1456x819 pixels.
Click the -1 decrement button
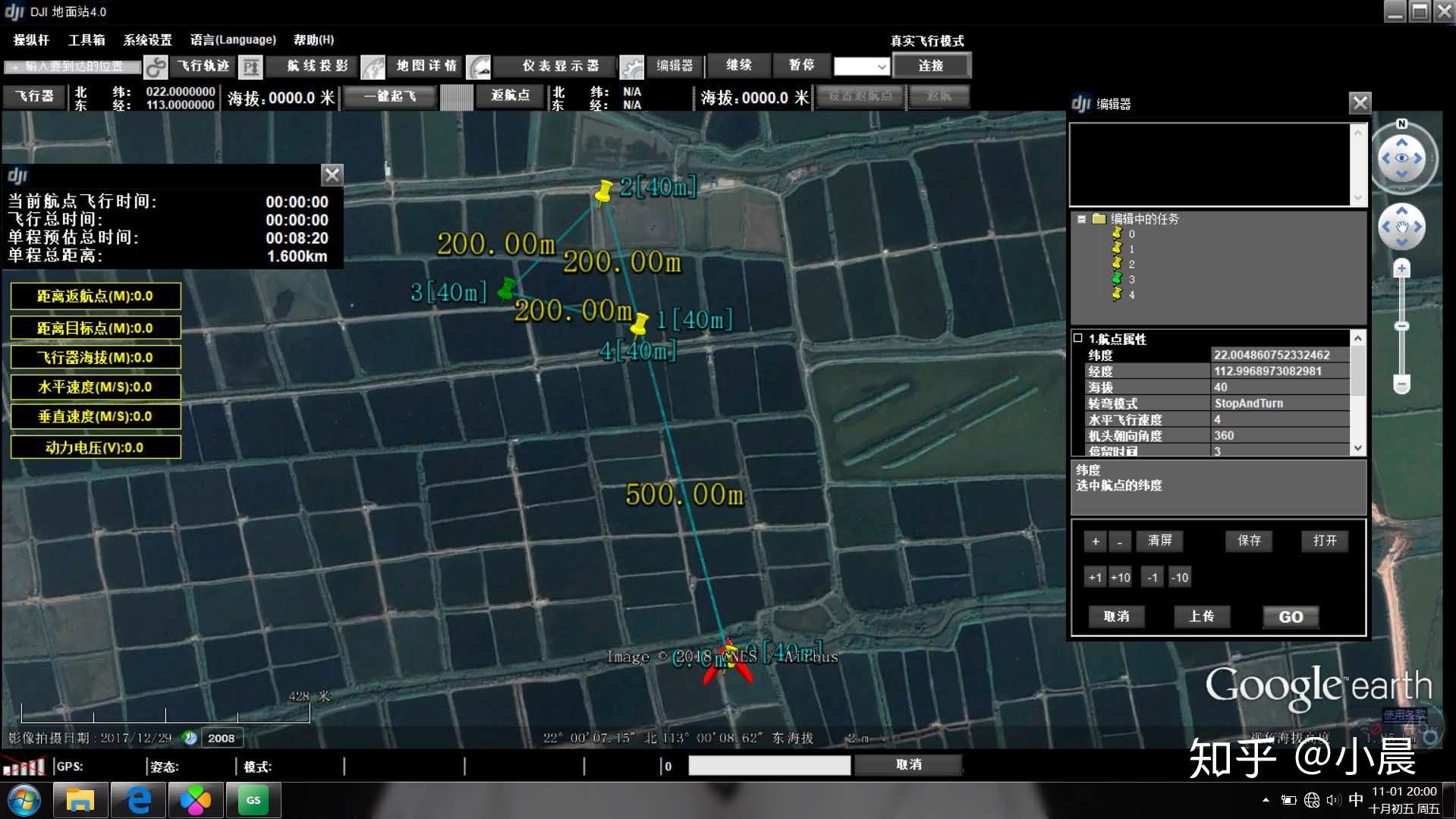pyautogui.click(x=1153, y=578)
